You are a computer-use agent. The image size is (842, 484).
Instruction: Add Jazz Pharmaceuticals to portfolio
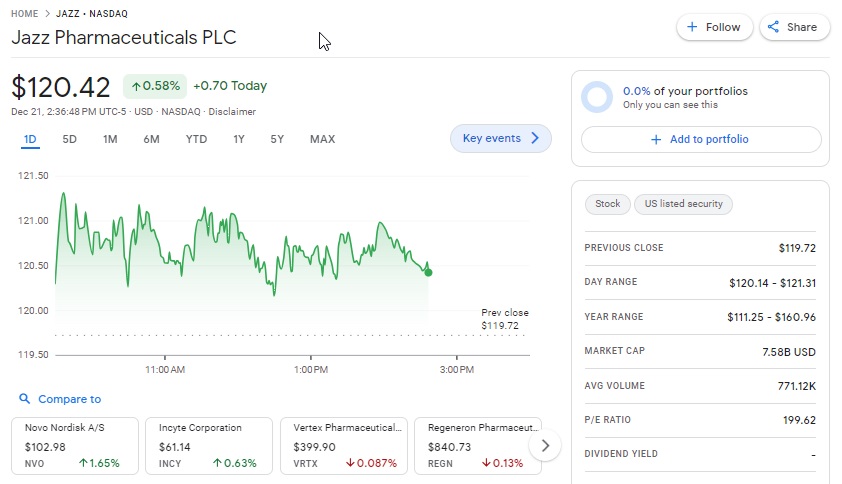point(700,139)
